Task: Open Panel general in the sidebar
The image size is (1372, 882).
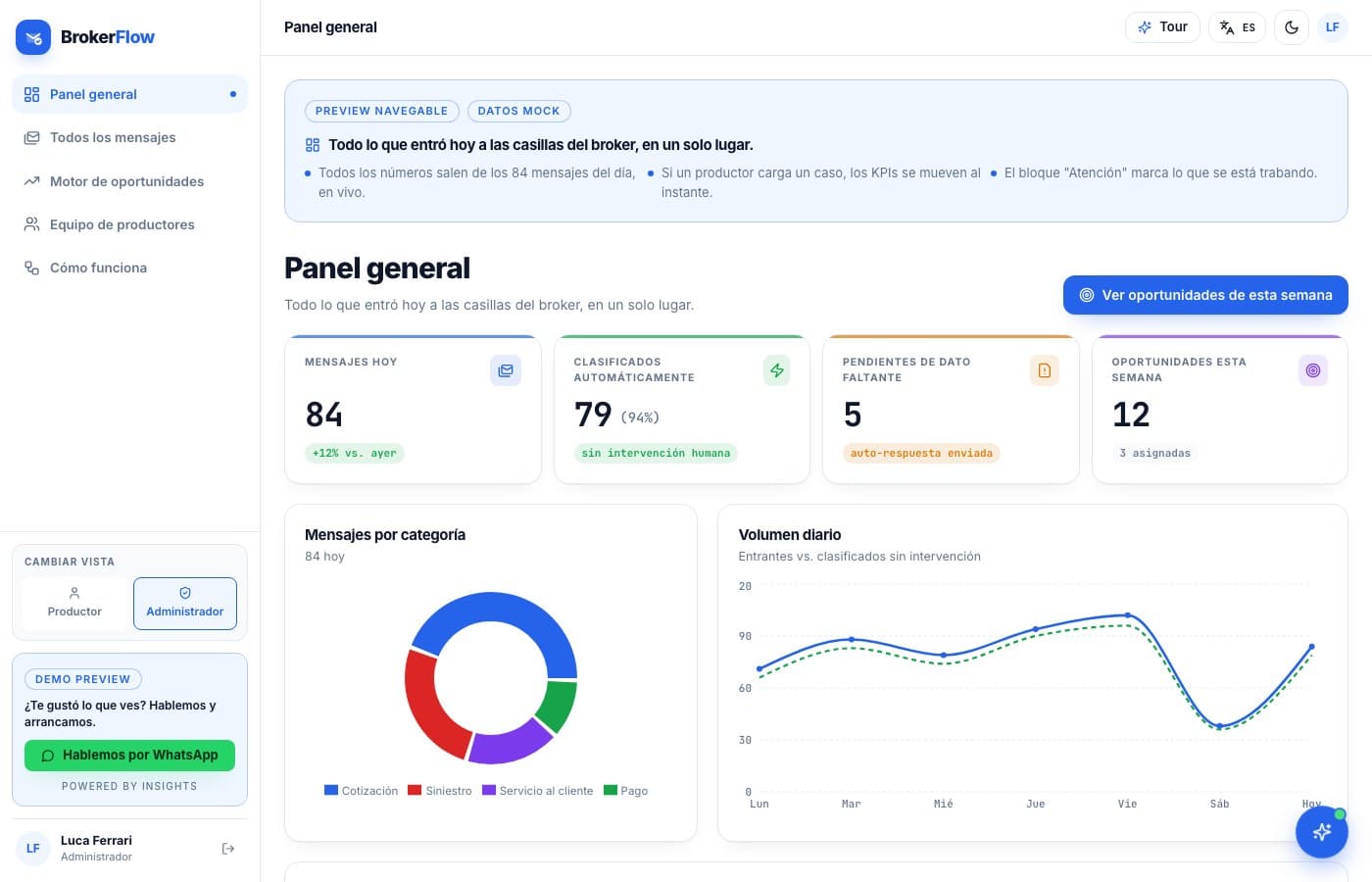Action: coord(129,94)
